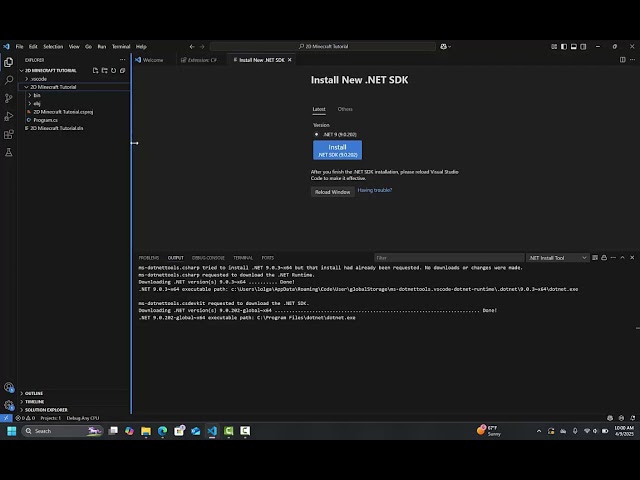Open the Having trouble? link

tap(375, 190)
